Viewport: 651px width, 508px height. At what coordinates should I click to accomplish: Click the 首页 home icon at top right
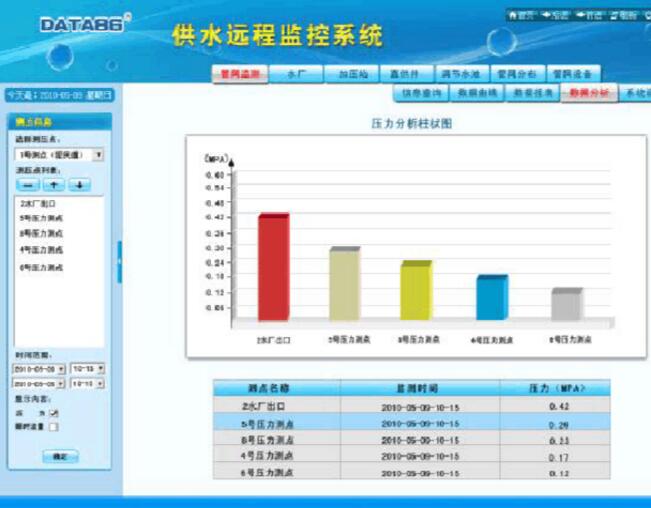click(520, 16)
